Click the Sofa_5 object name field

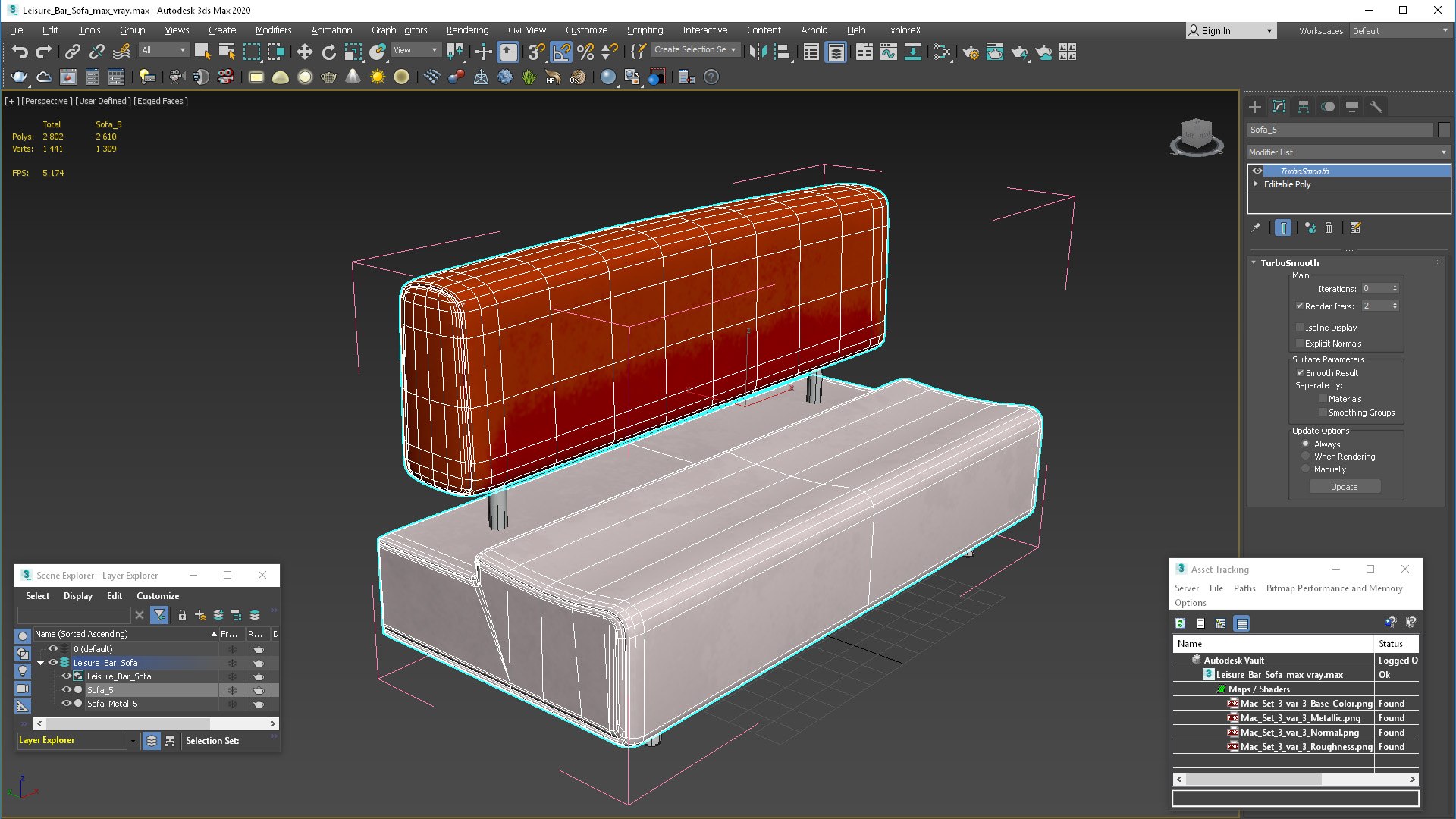1341,130
